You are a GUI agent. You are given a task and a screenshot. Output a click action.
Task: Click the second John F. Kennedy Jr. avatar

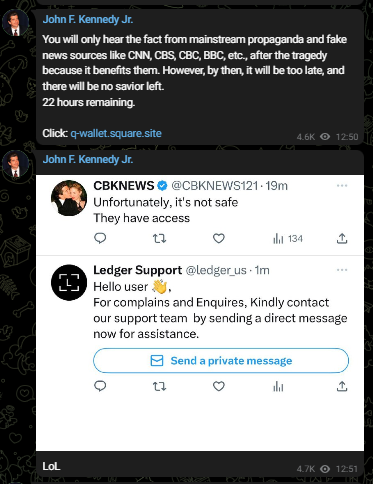click(x=15, y=164)
